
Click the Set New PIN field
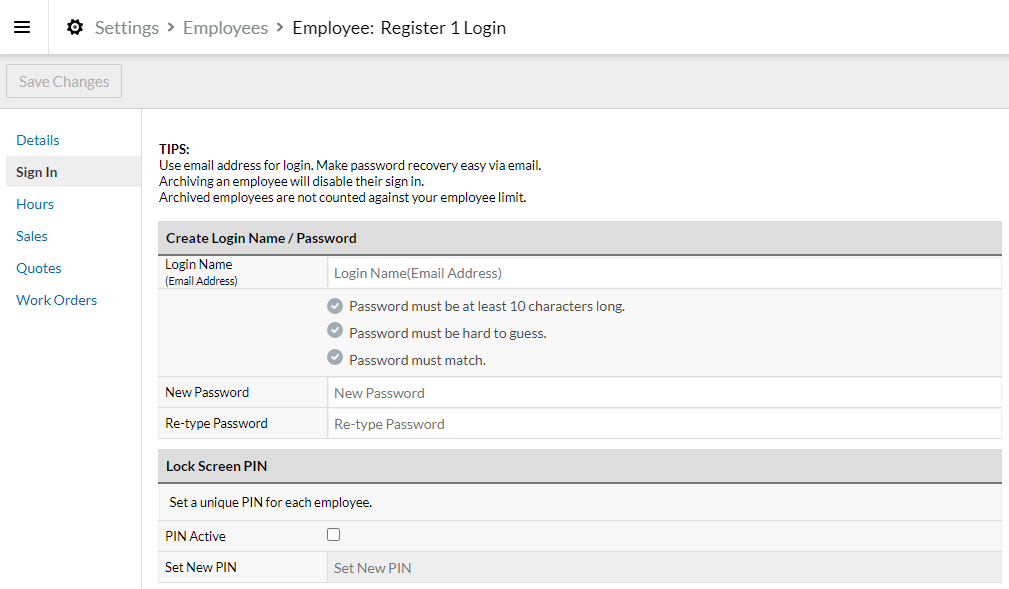click(x=663, y=568)
